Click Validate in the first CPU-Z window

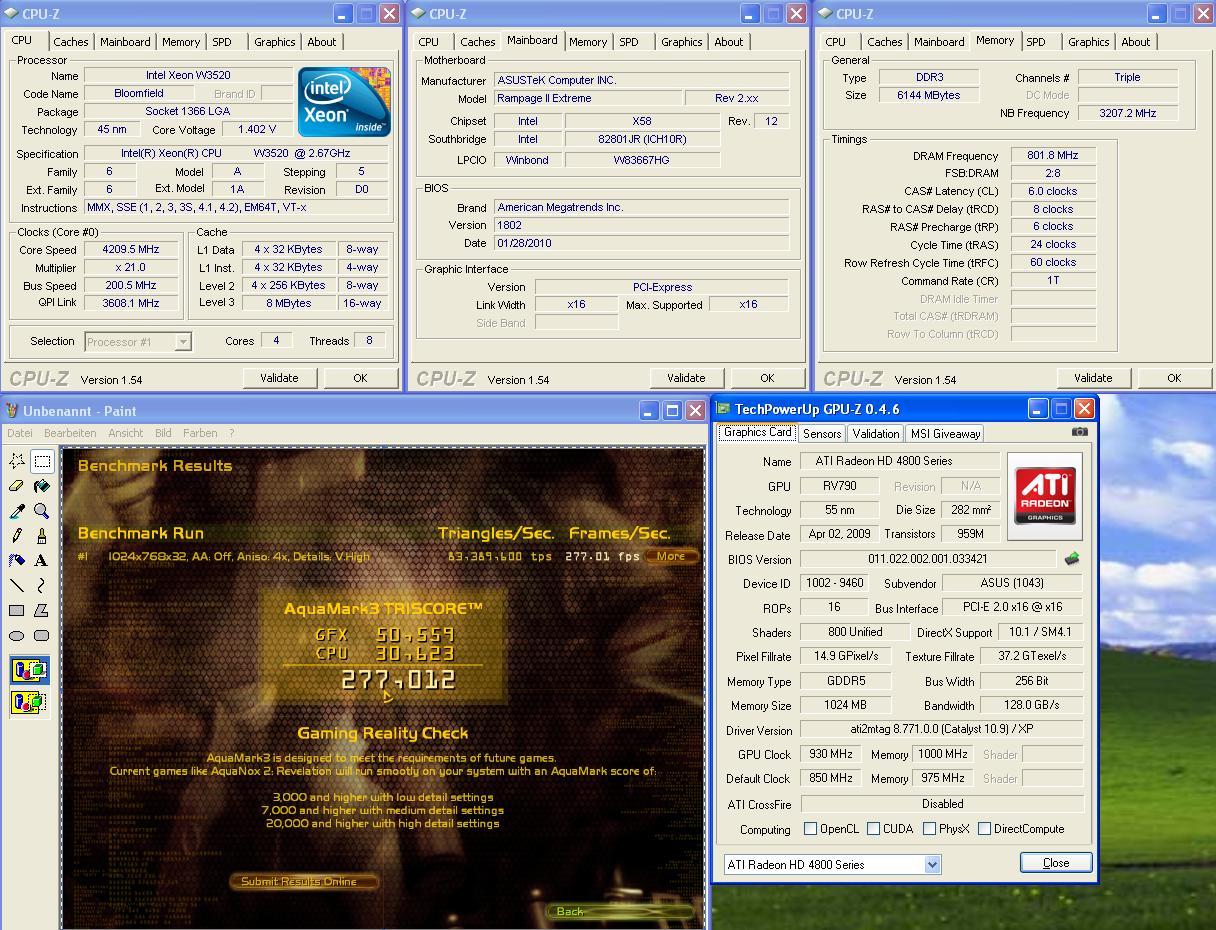coord(279,378)
